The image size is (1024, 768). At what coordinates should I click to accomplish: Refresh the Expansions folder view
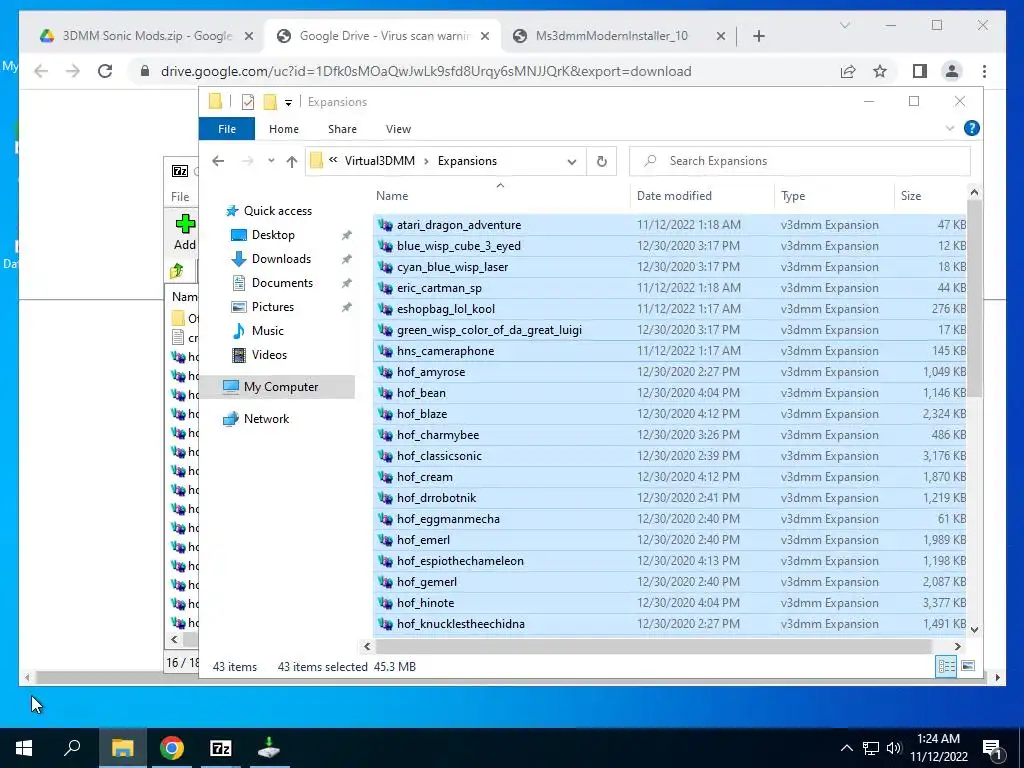[601, 161]
